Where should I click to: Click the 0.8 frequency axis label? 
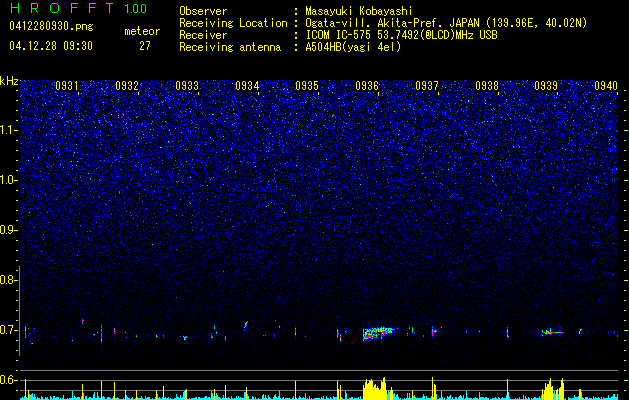9,280
